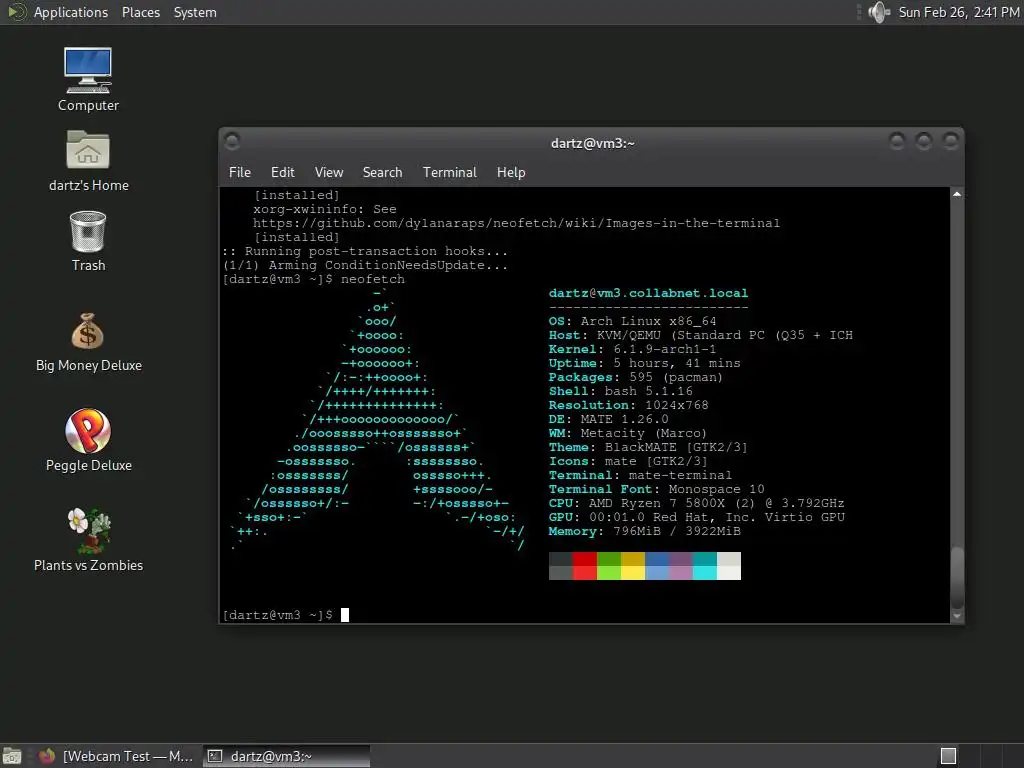Open the Terminal menu in menubar
The height and width of the screenshot is (768, 1024).
449,172
